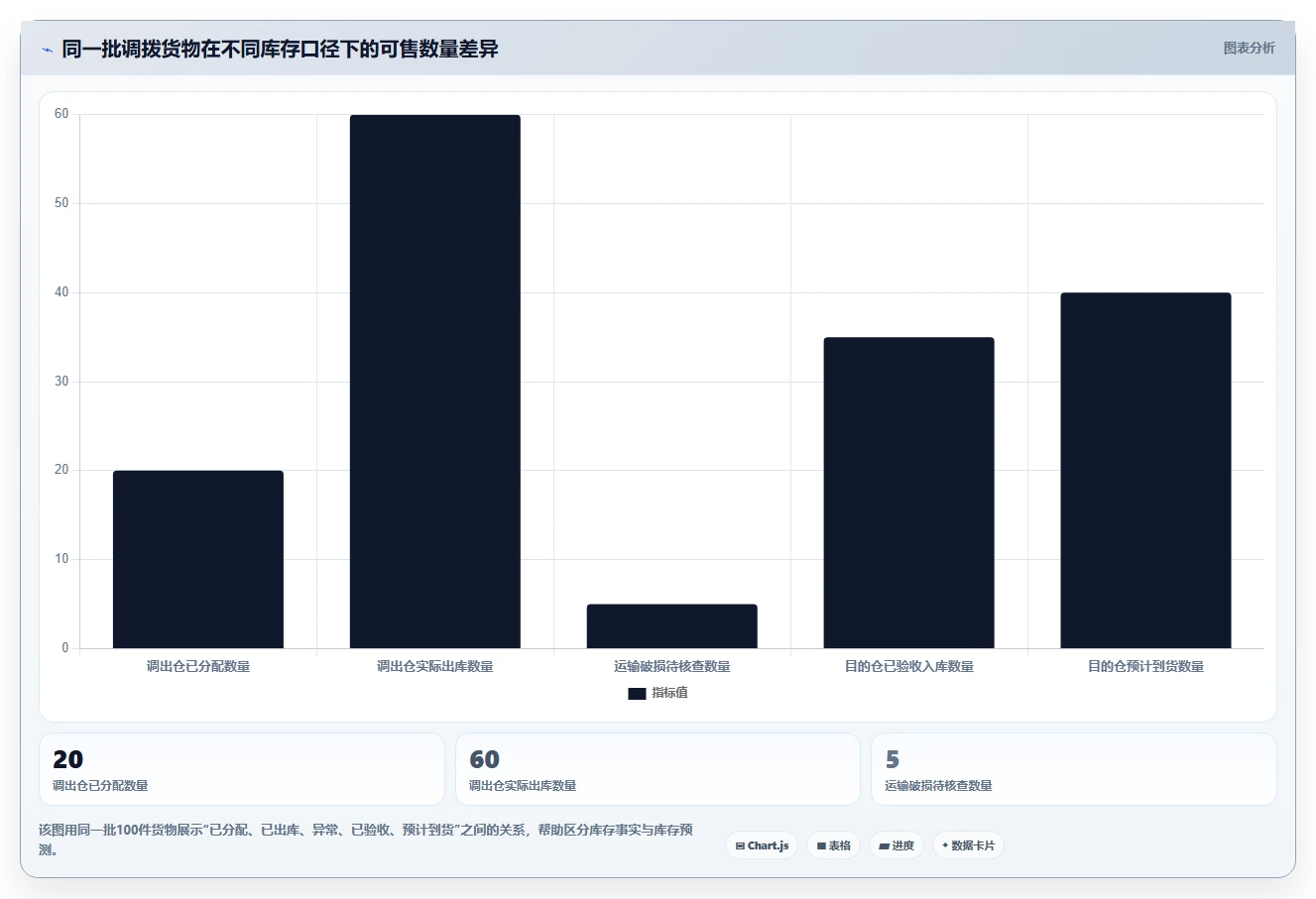The image size is (1316, 899).
Task: Click the y-axis value 30
Action: 61,382
